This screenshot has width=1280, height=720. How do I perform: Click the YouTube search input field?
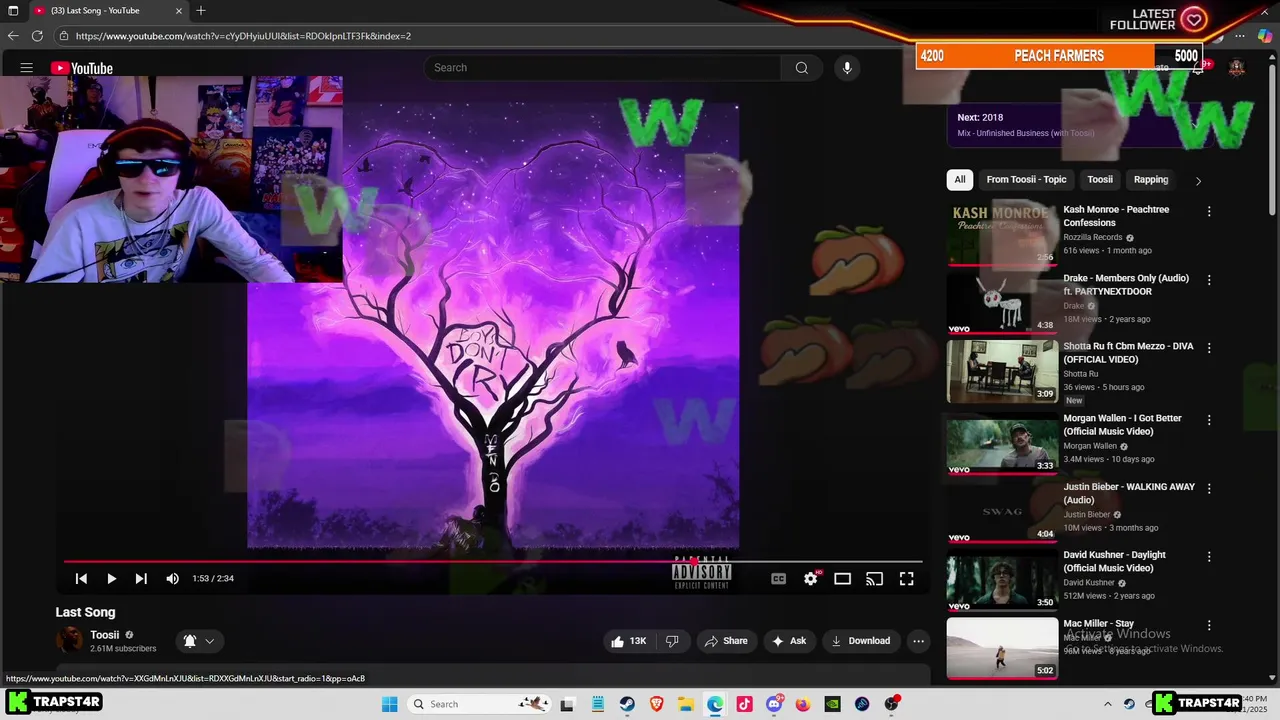coord(602,68)
